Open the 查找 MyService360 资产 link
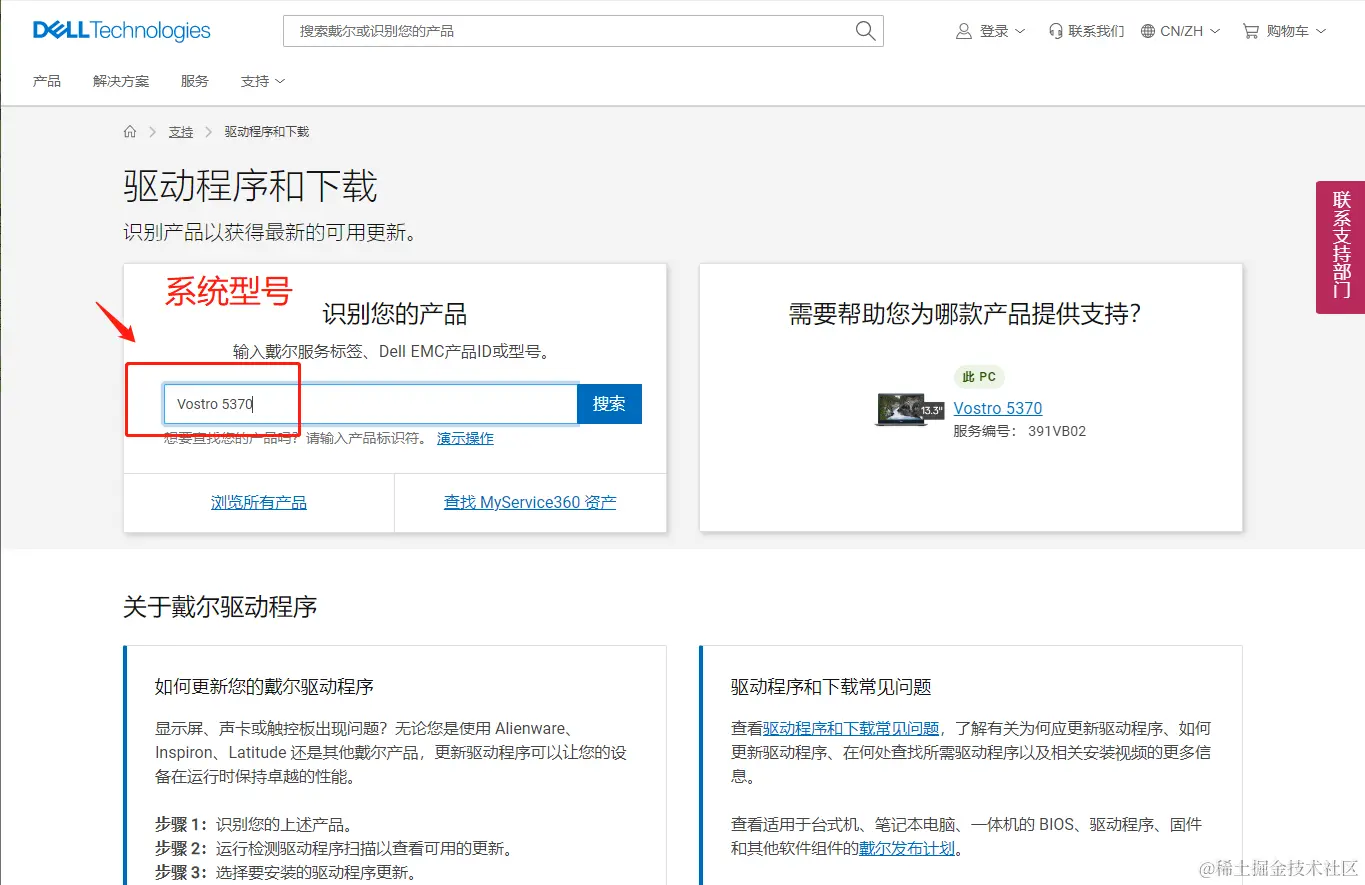The width and height of the screenshot is (1365, 885). tap(530, 502)
